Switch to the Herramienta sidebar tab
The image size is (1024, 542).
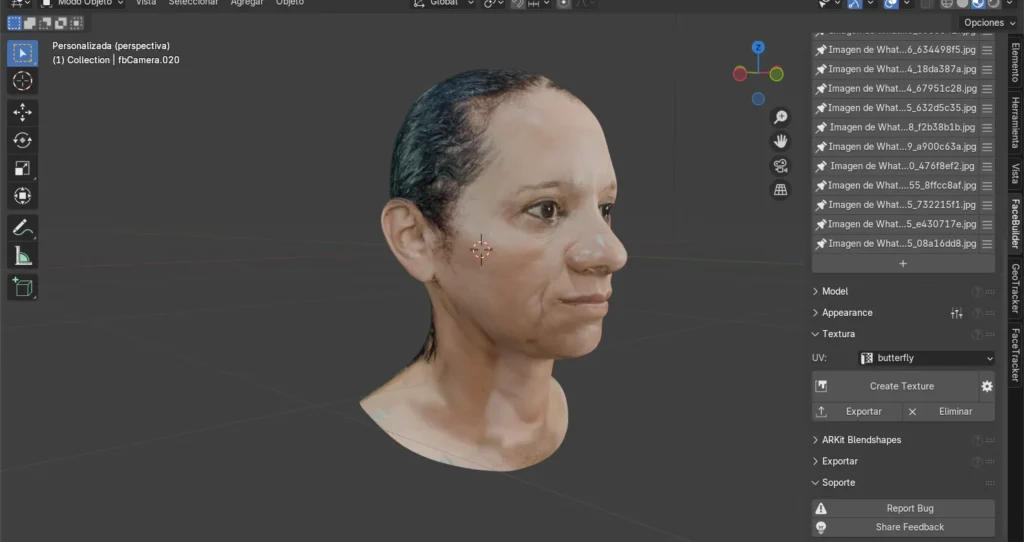click(x=1016, y=123)
